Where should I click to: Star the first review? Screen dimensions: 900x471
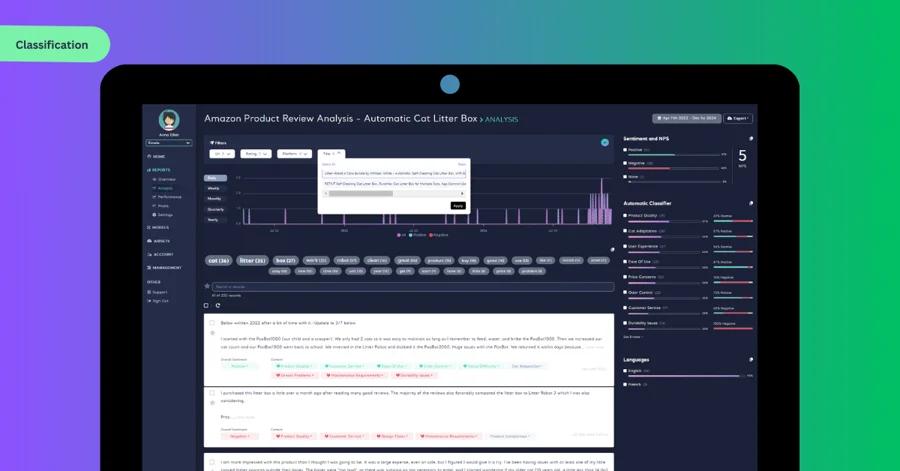[212, 333]
